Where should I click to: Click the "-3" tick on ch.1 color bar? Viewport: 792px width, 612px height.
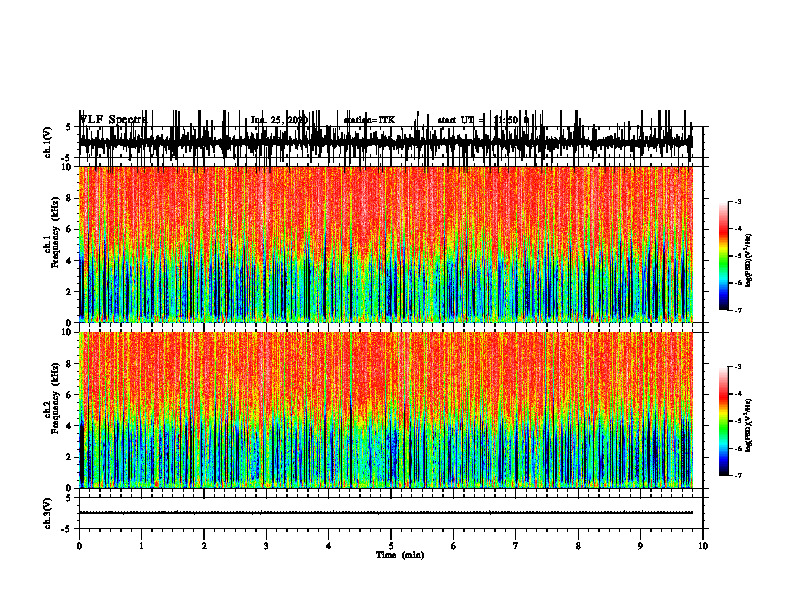(737, 201)
